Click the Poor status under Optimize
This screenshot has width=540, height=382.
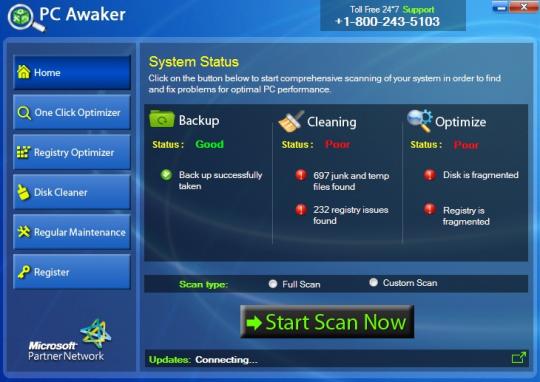[x=466, y=145]
